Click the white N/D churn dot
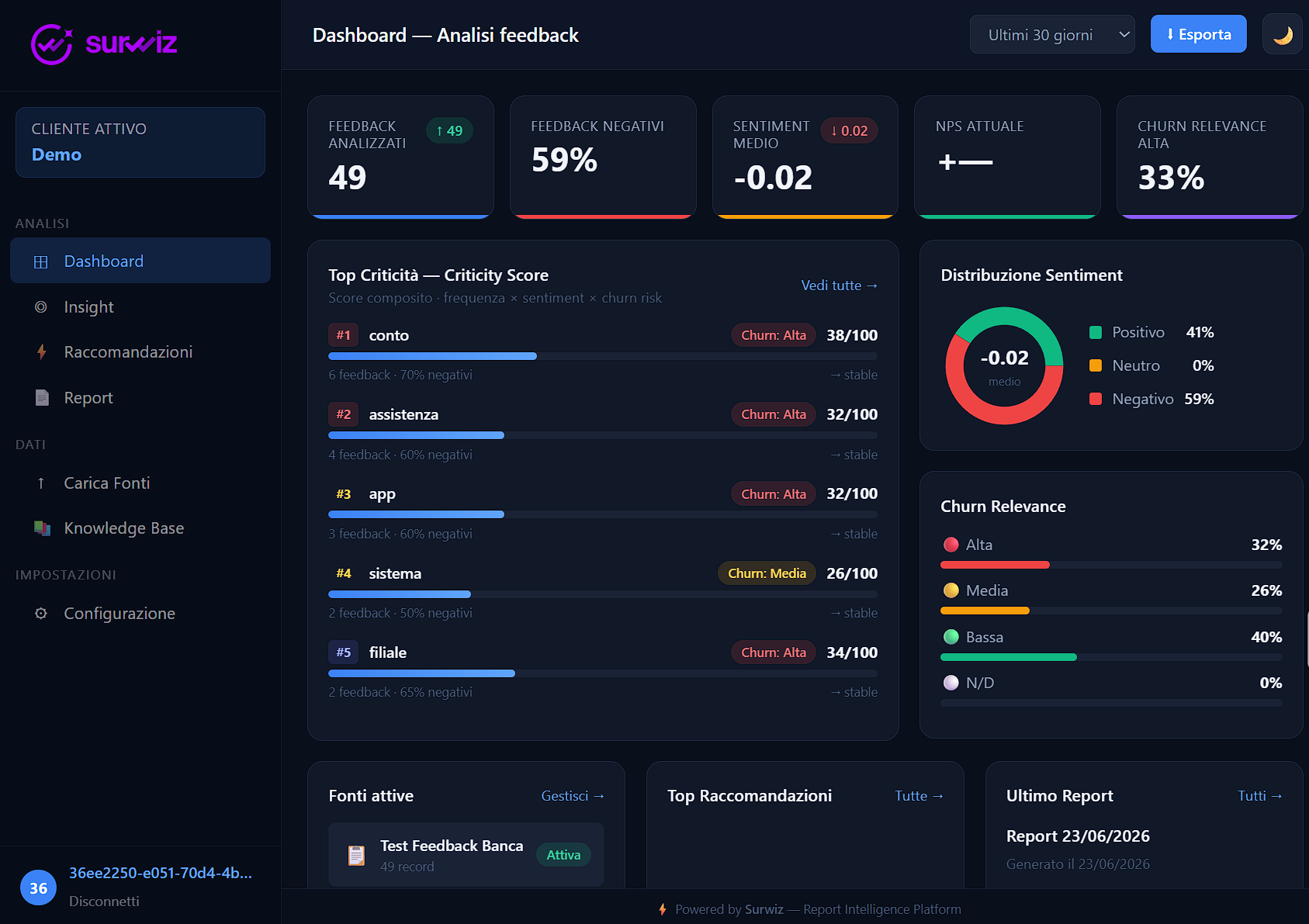The height and width of the screenshot is (924, 1309). (x=951, y=683)
